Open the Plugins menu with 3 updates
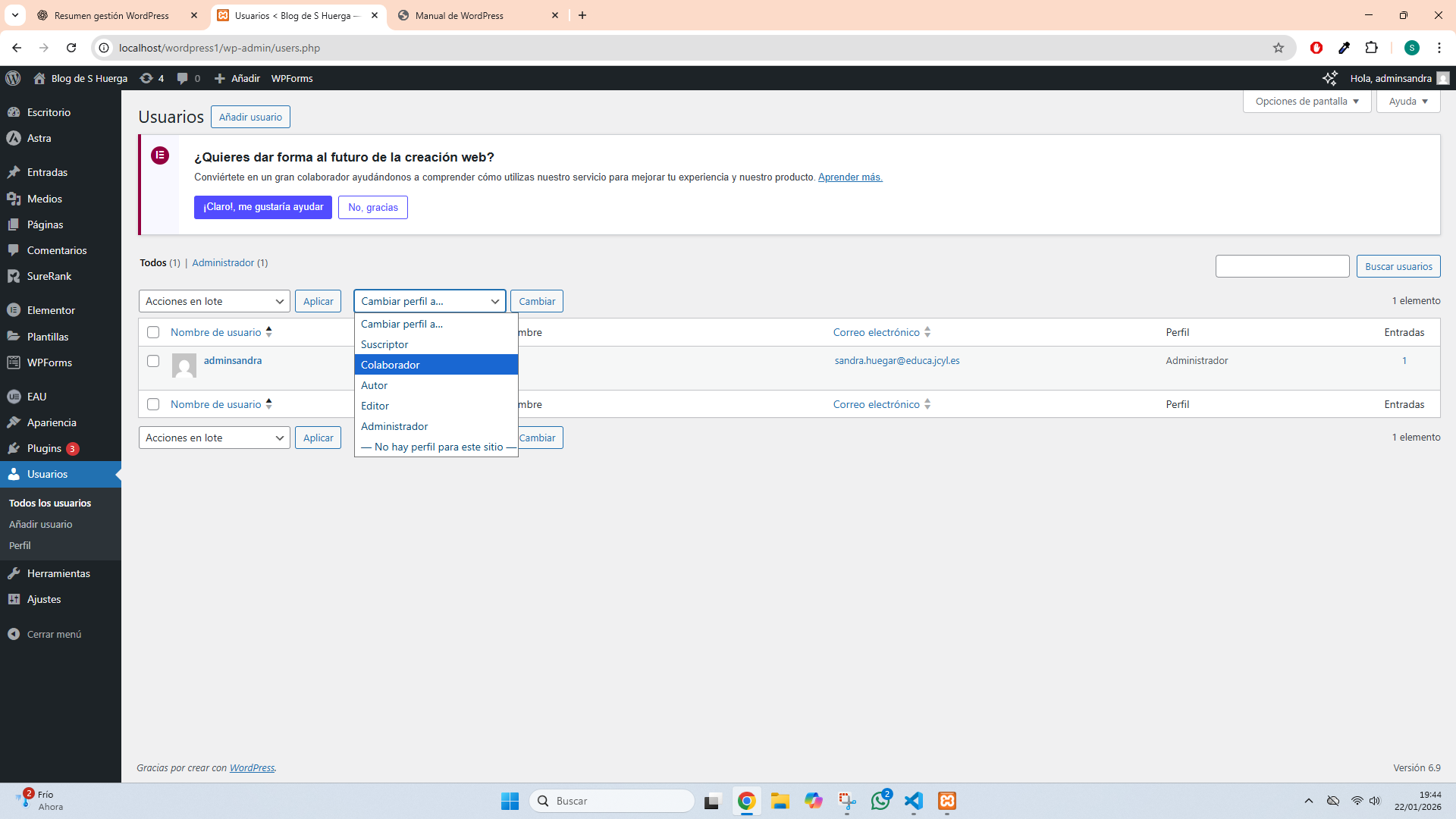Screen dimensions: 1456x819 click(x=44, y=448)
